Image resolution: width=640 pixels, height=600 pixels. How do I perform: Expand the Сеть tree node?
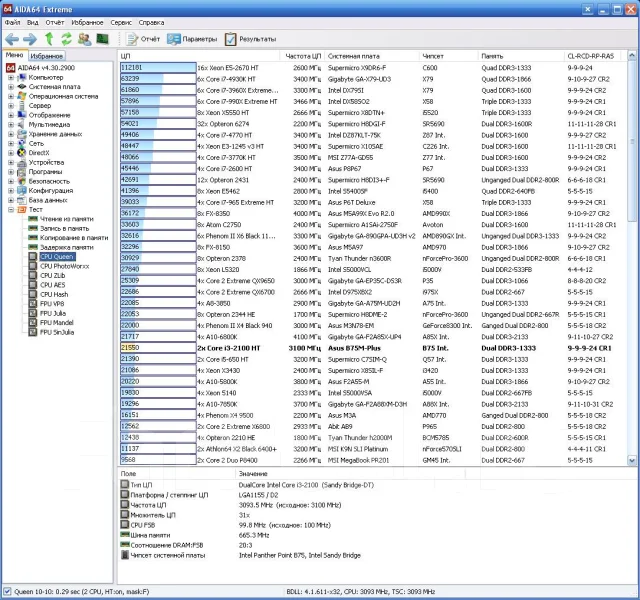(11, 143)
